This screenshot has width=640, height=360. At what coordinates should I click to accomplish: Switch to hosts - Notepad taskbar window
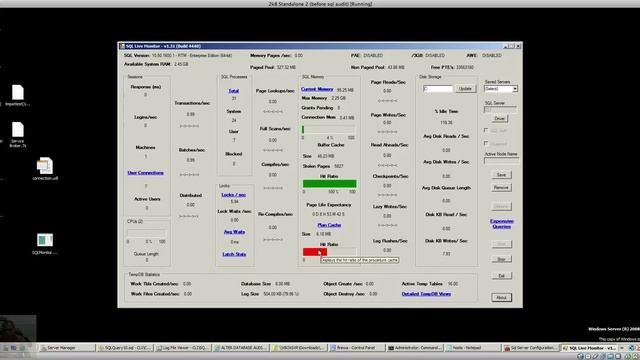click(x=472, y=348)
